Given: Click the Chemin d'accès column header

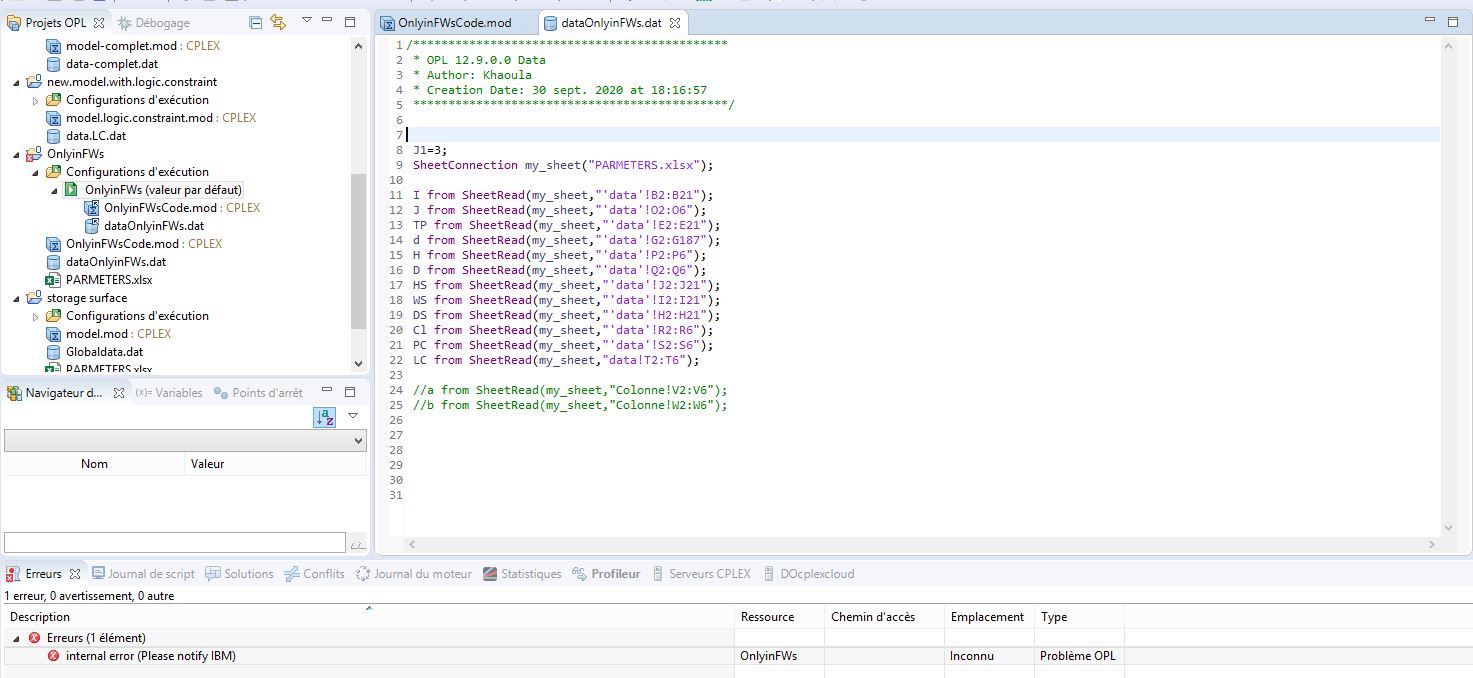Looking at the screenshot, I should 885,617.
